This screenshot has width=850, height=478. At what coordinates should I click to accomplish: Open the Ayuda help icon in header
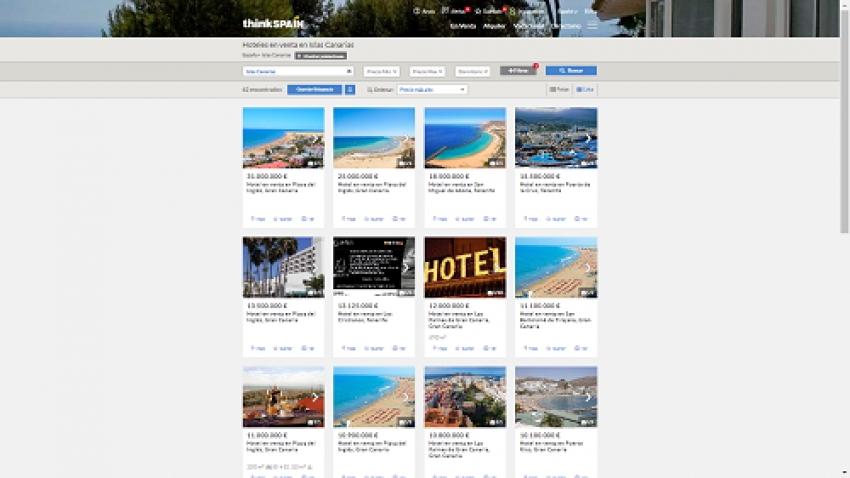tap(424, 11)
